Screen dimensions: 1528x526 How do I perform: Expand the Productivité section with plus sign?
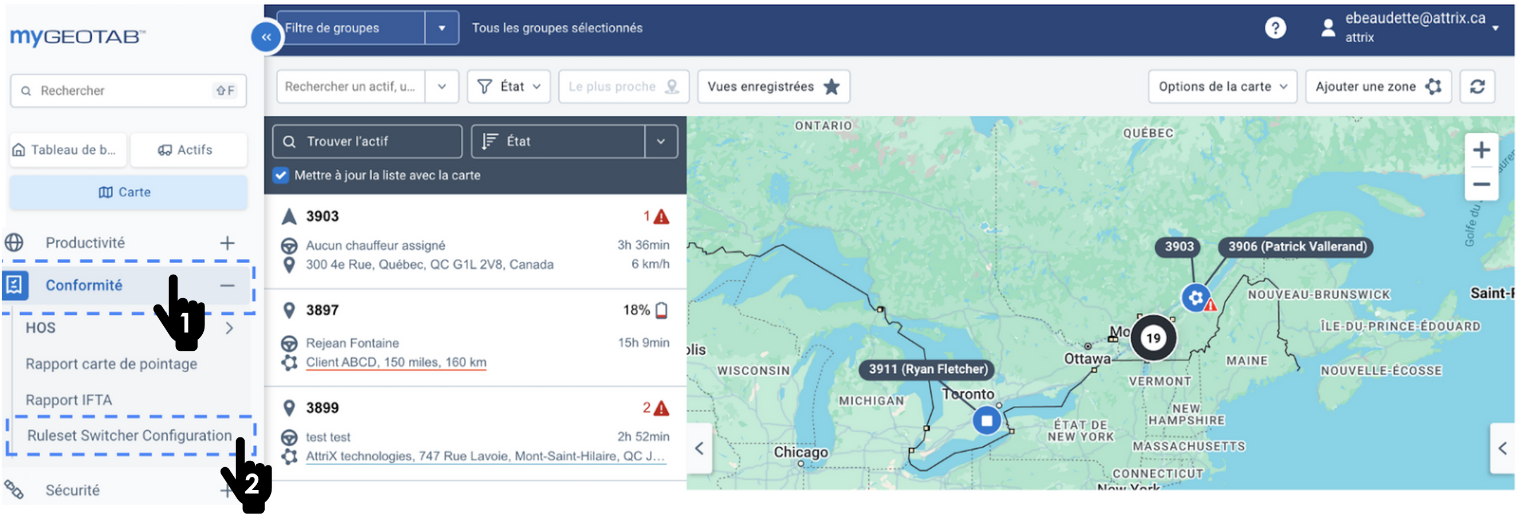coord(228,243)
